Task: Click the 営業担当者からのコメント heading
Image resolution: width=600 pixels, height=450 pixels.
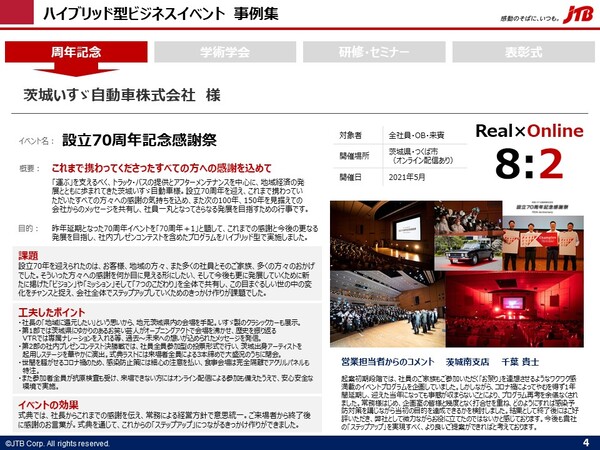Action: tap(387, 362)
